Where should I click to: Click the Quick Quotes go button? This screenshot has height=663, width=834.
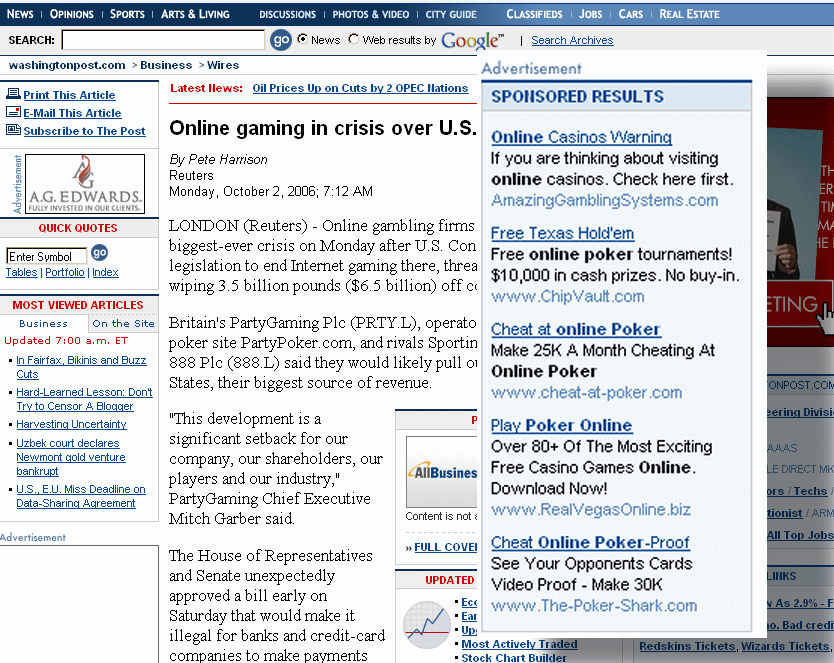[99, 253]
